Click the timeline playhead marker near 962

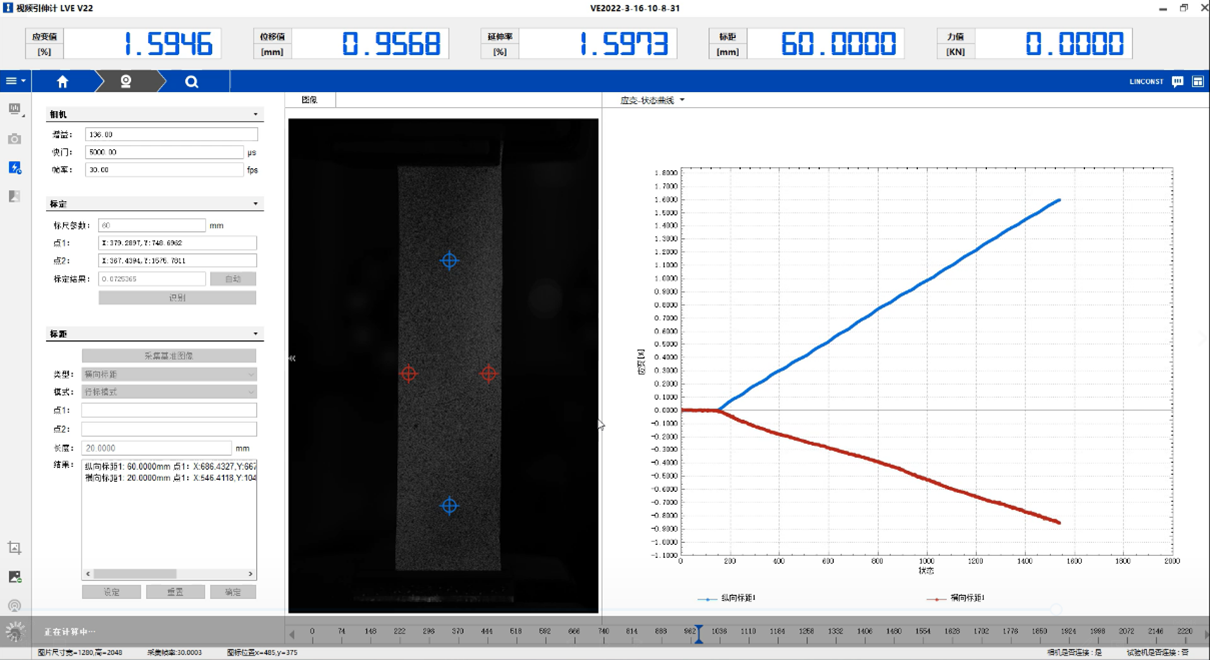coord(699,633)
